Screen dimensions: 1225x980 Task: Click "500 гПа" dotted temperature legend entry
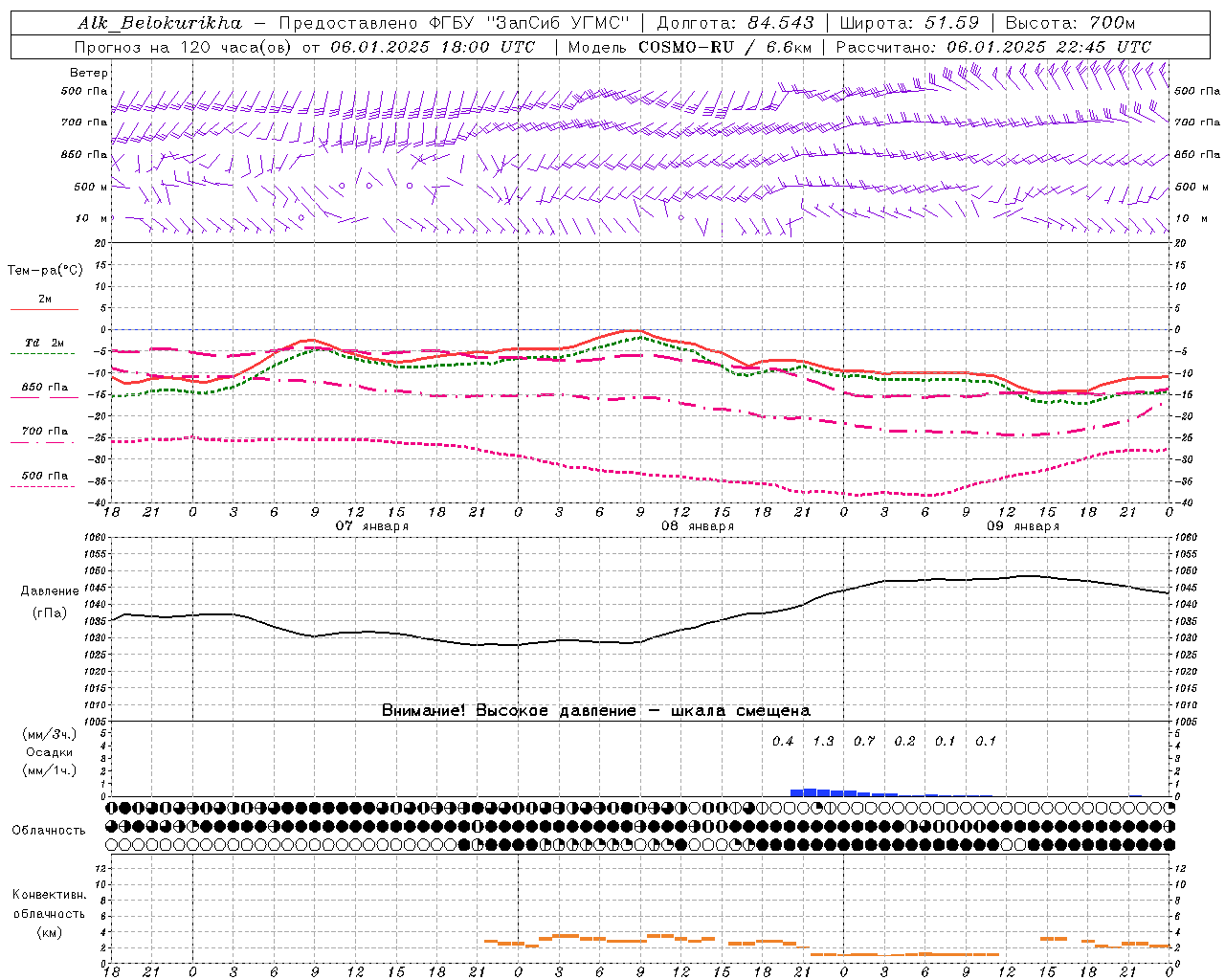click(44, 476)
